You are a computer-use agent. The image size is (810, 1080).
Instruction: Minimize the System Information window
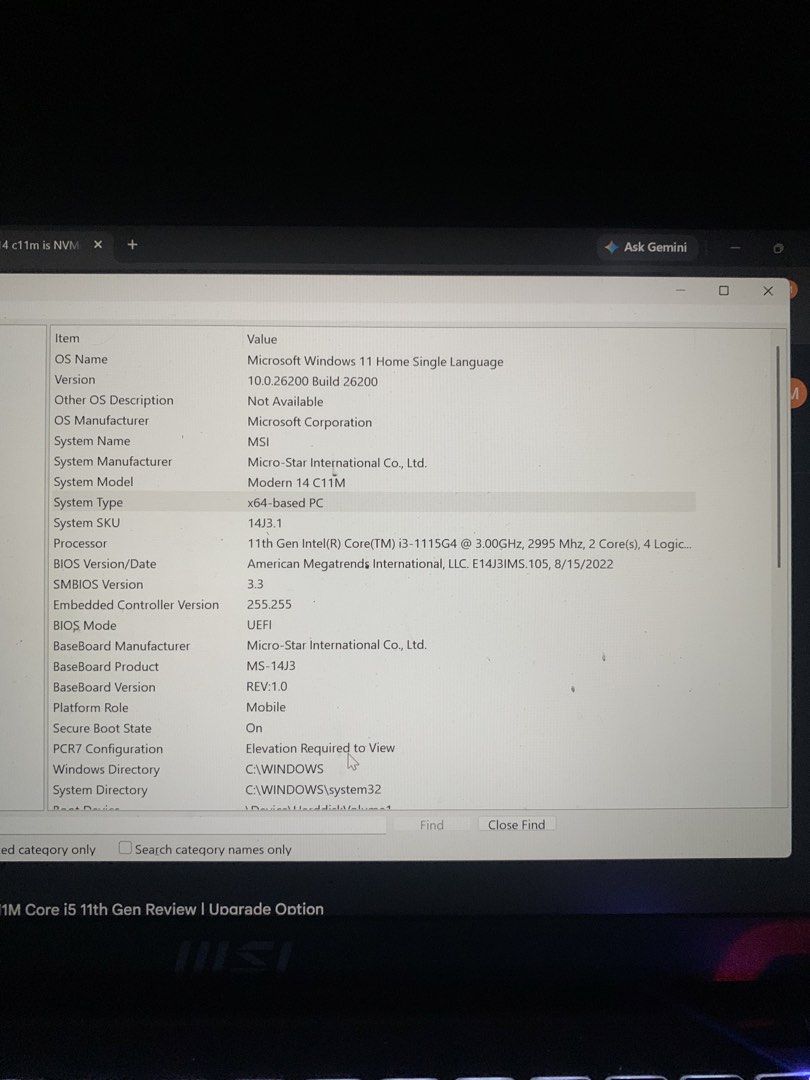[x=681, y=291]
